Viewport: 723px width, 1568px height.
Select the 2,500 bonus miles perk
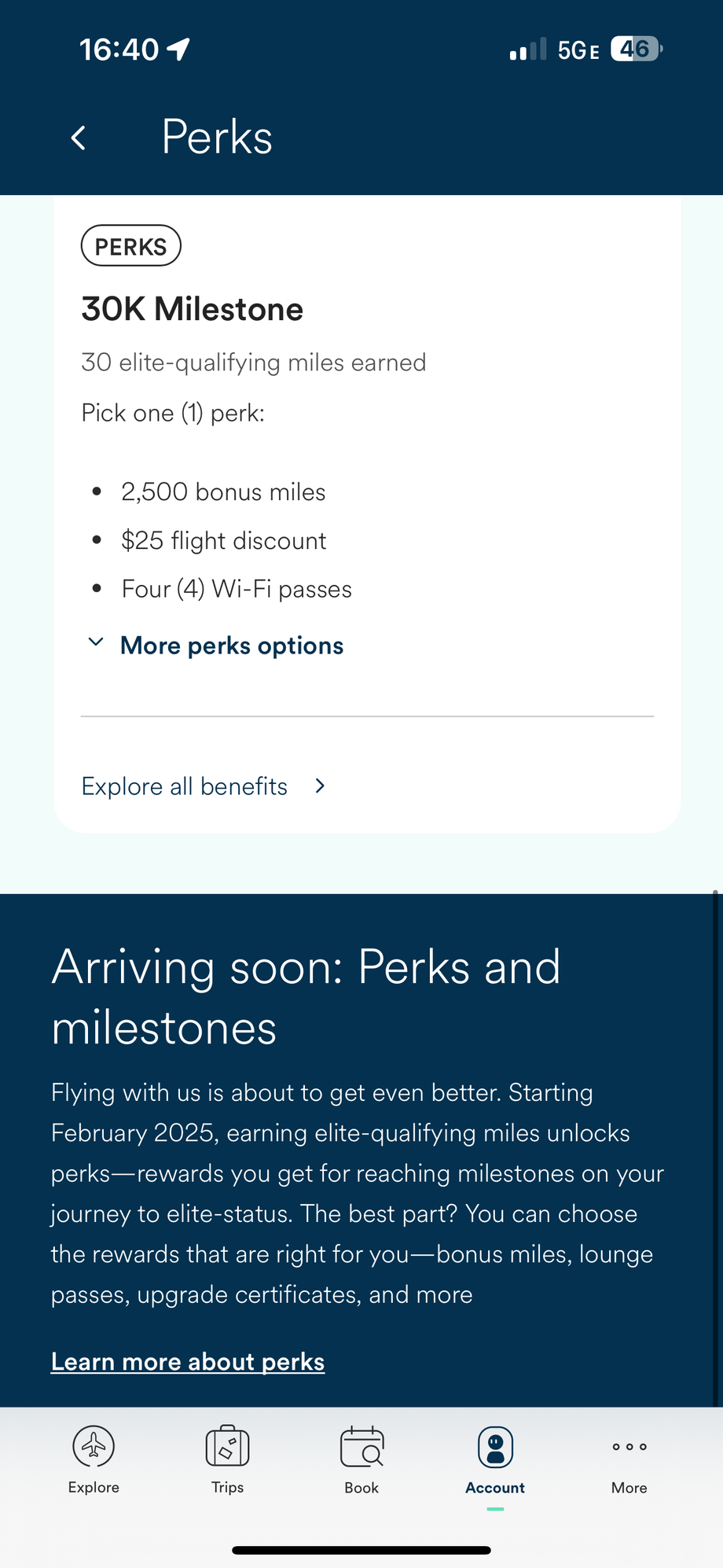223,492
